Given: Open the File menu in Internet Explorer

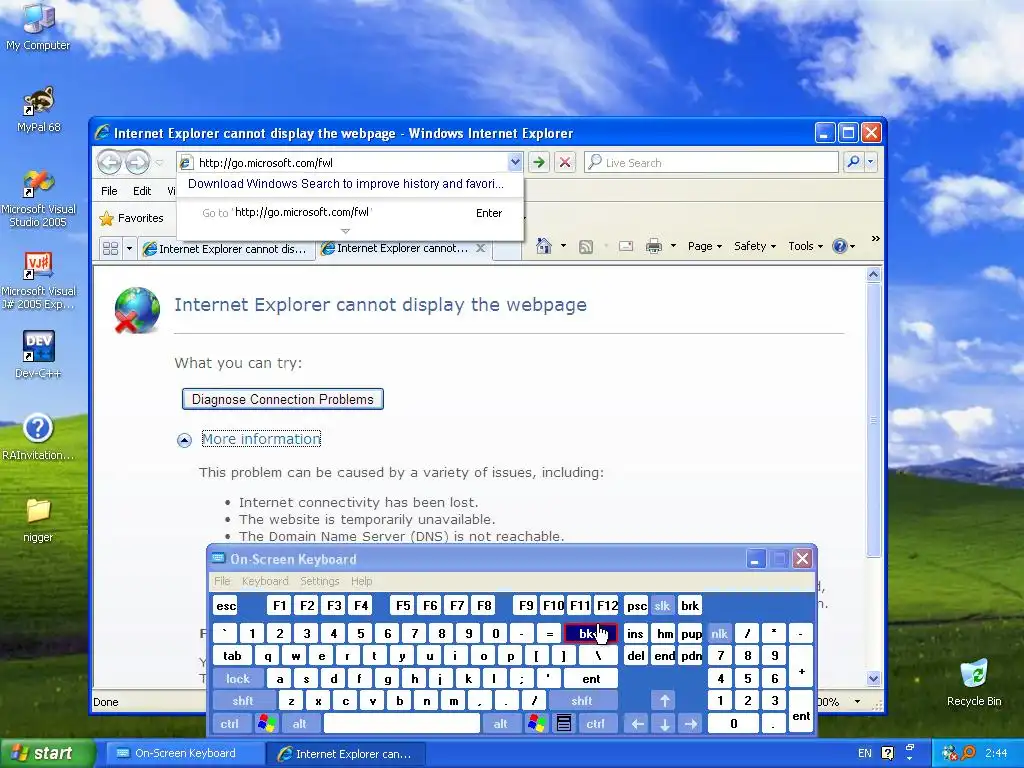Looking at the screenshot, I should (x=109, y=191).
